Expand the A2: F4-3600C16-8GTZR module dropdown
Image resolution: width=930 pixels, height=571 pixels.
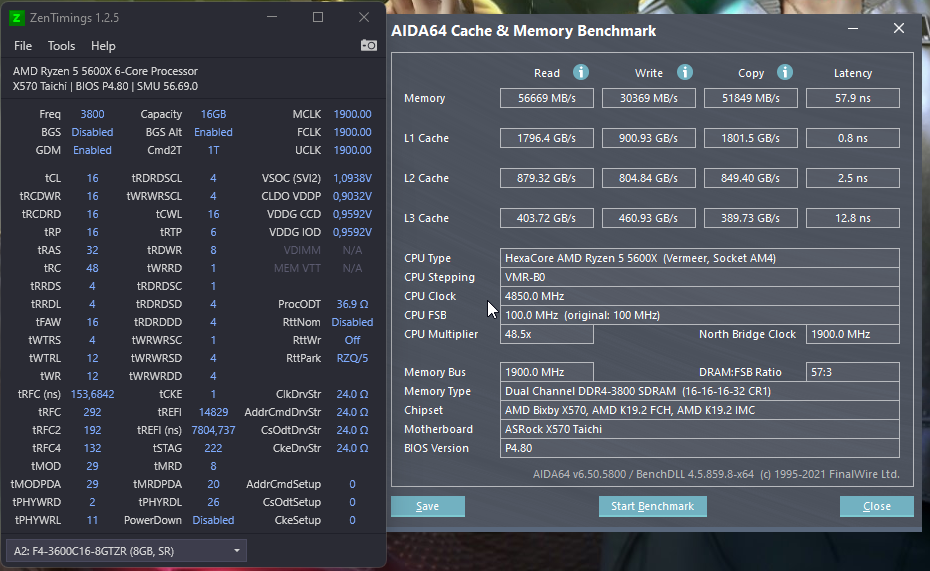coord(126,551)
